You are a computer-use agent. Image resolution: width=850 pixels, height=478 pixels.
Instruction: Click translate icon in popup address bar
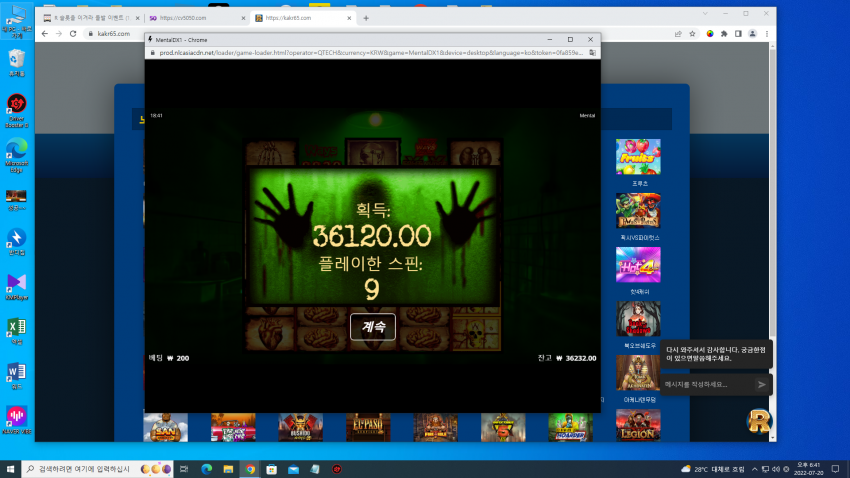point(593,53)
